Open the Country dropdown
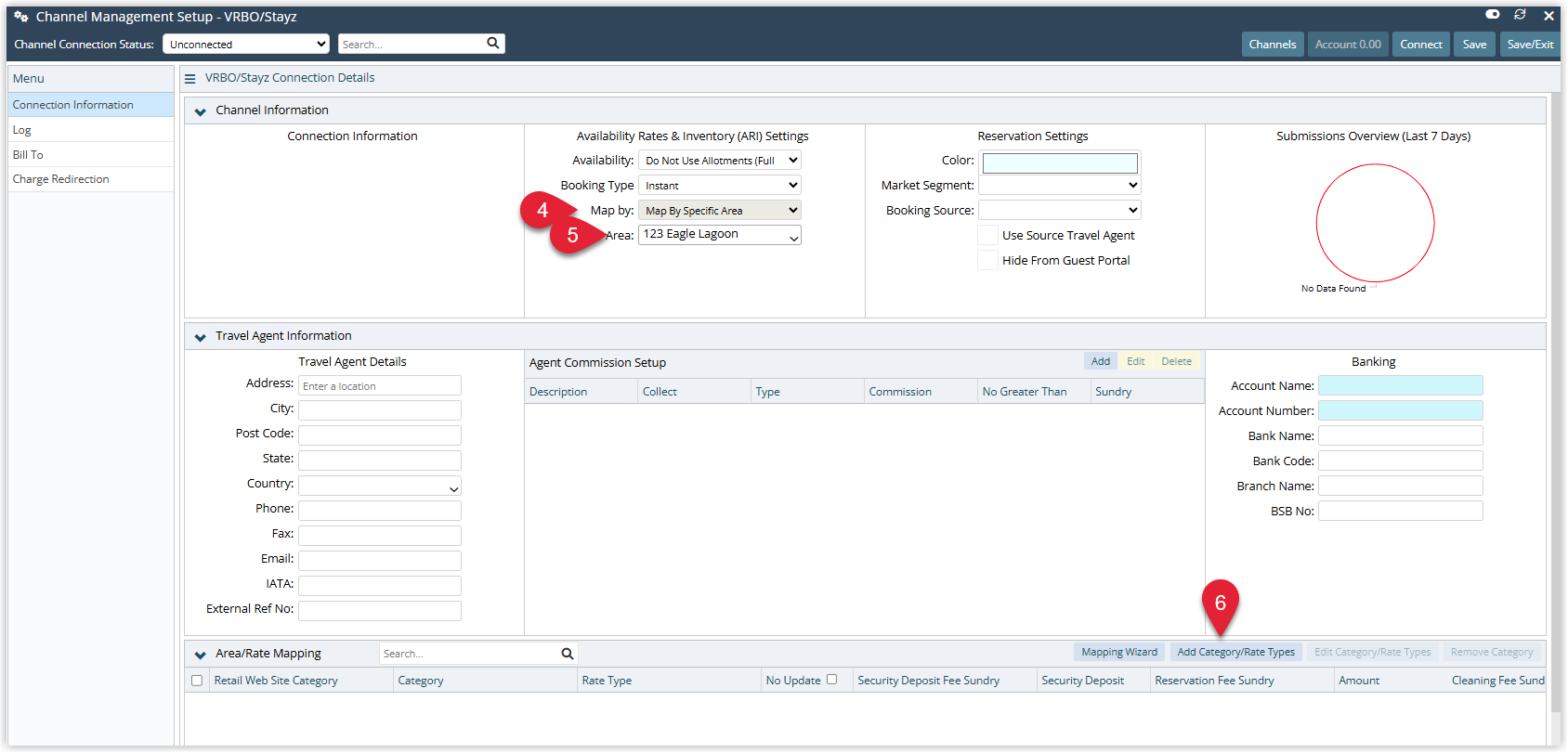This screenshot has width=1568, height=753. [x=380, y=486]
